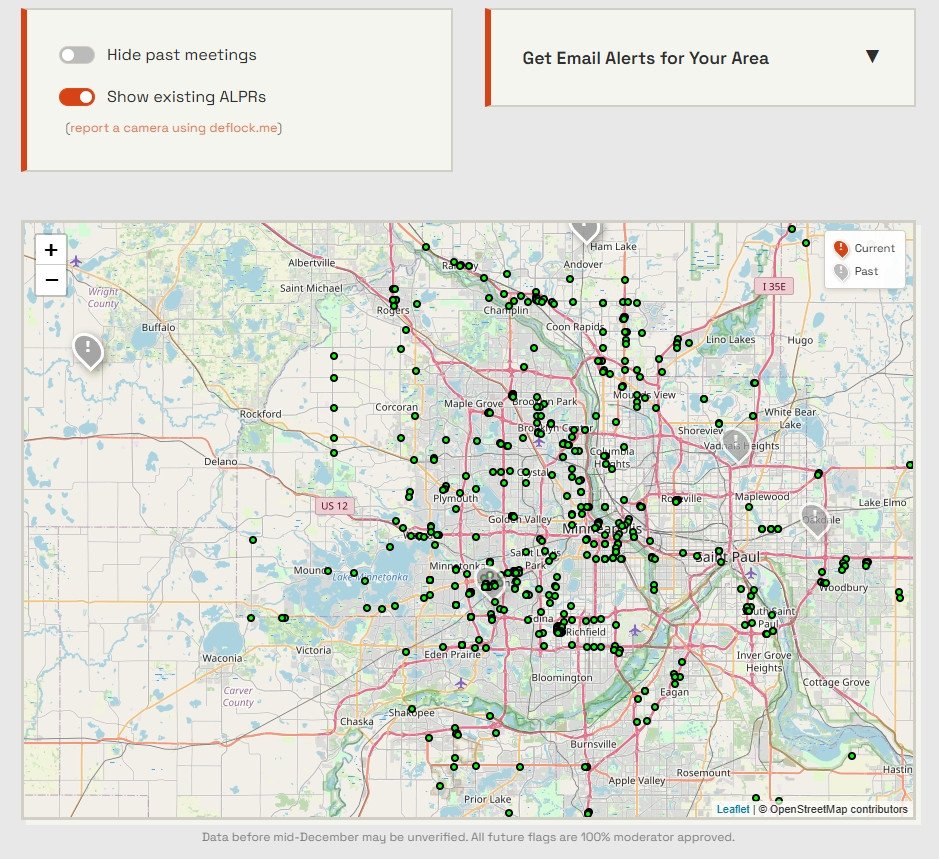This screenshot has height=859, width=939.
Task: Click the meeting pin near Wright County
Action: [x=88, y=352]
